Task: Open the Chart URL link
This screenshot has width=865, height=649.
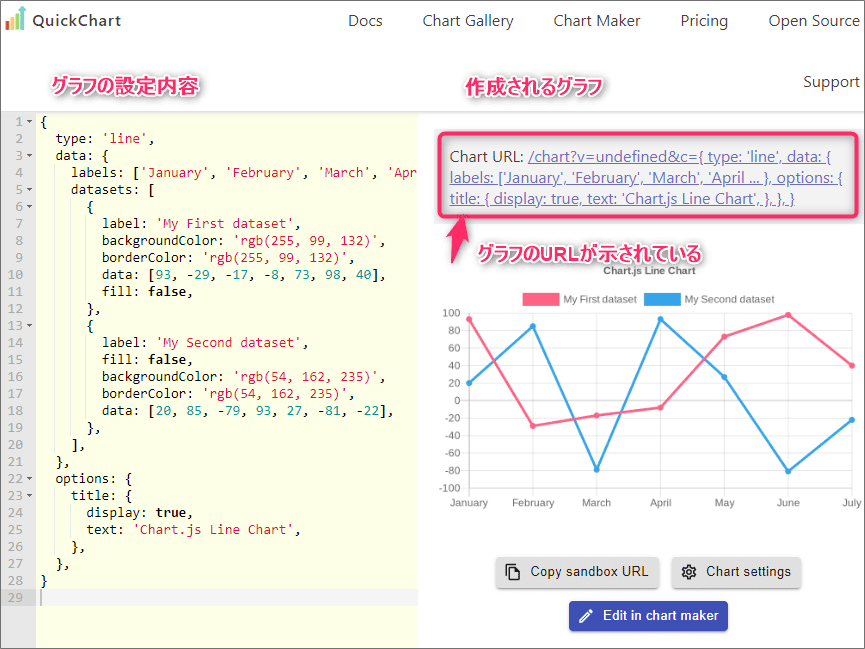Action: (x=646, y=178)
